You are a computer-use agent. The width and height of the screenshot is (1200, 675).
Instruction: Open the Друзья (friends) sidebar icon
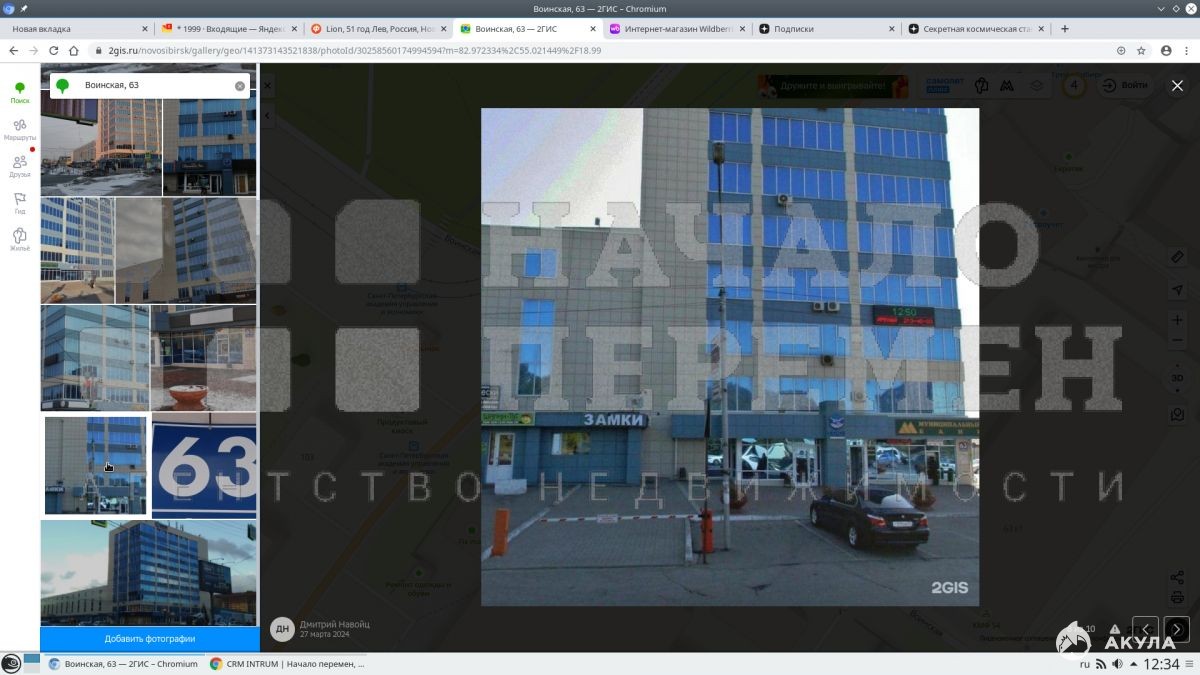click(x=19, y=166)
